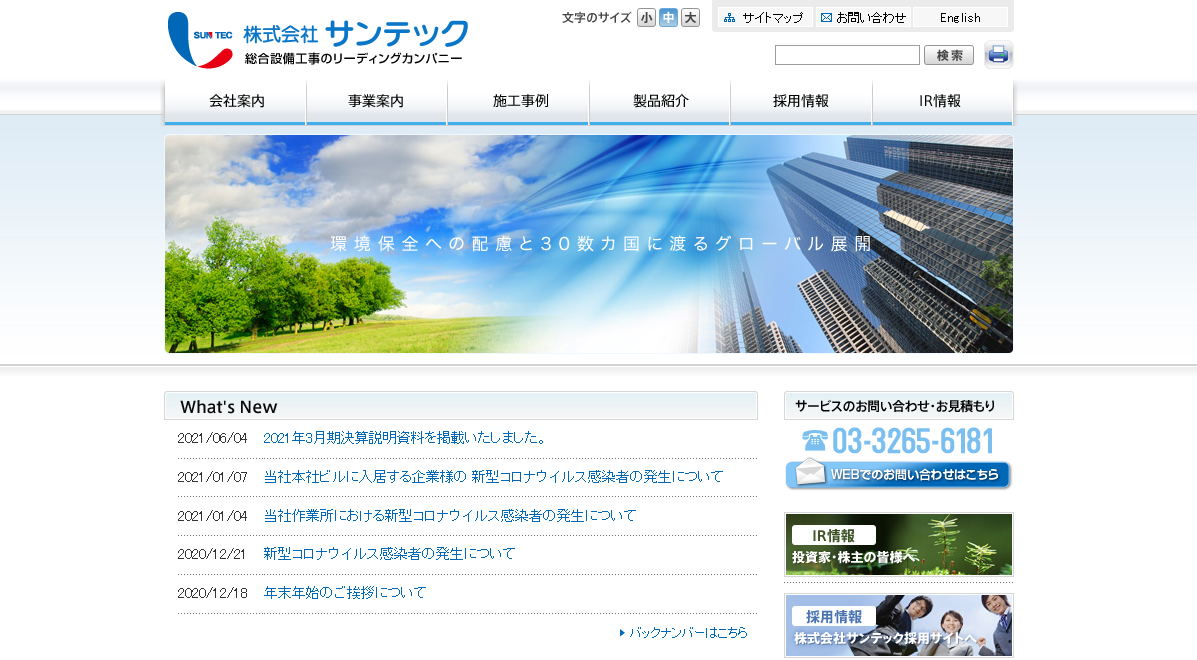Viewport: 1197px width, 660px height.
Task: Switch text size to 大 (large)
Action: tap(689, 17)
